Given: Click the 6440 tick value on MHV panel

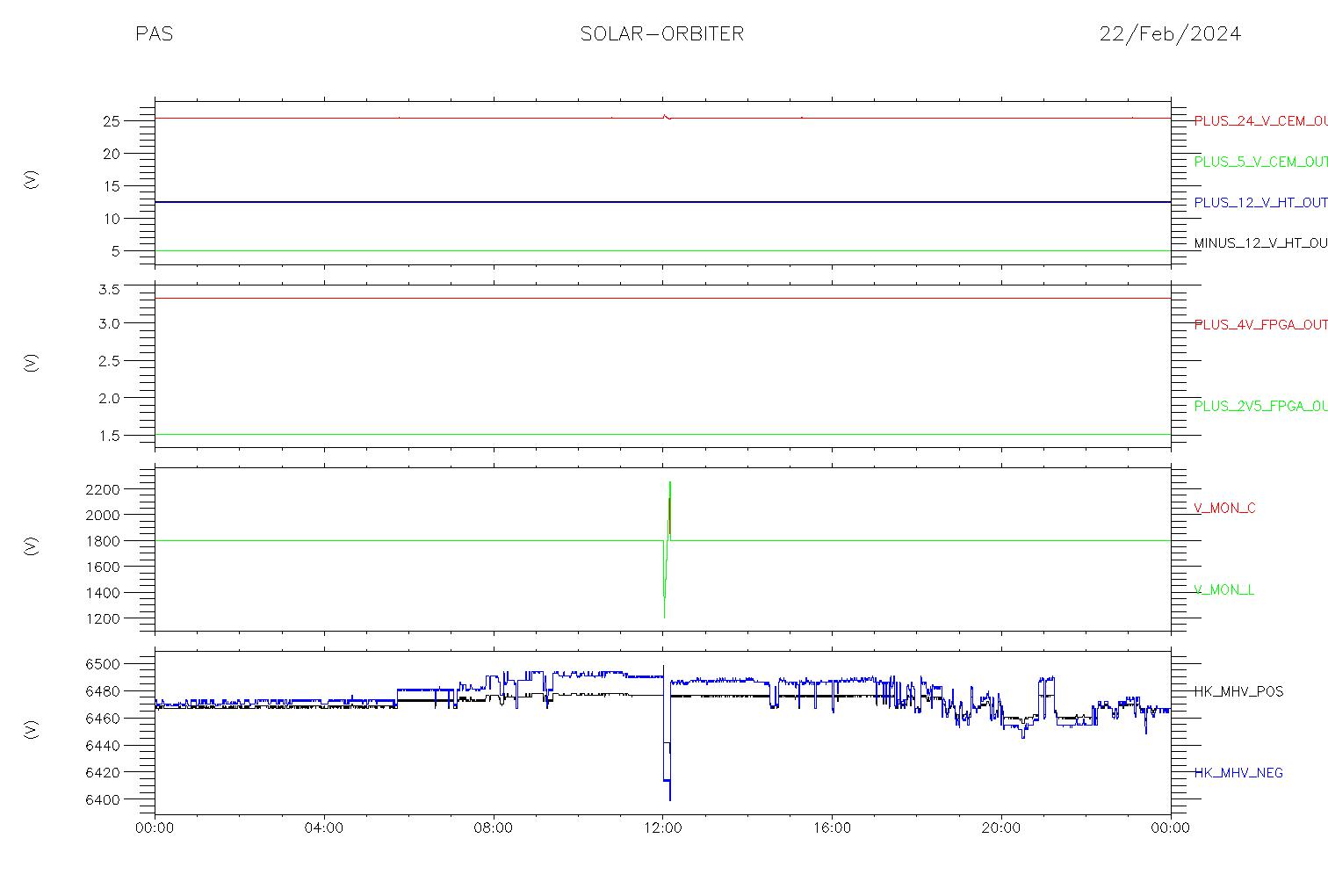Looking at the screenshot, I should click(x=103, y=746).
